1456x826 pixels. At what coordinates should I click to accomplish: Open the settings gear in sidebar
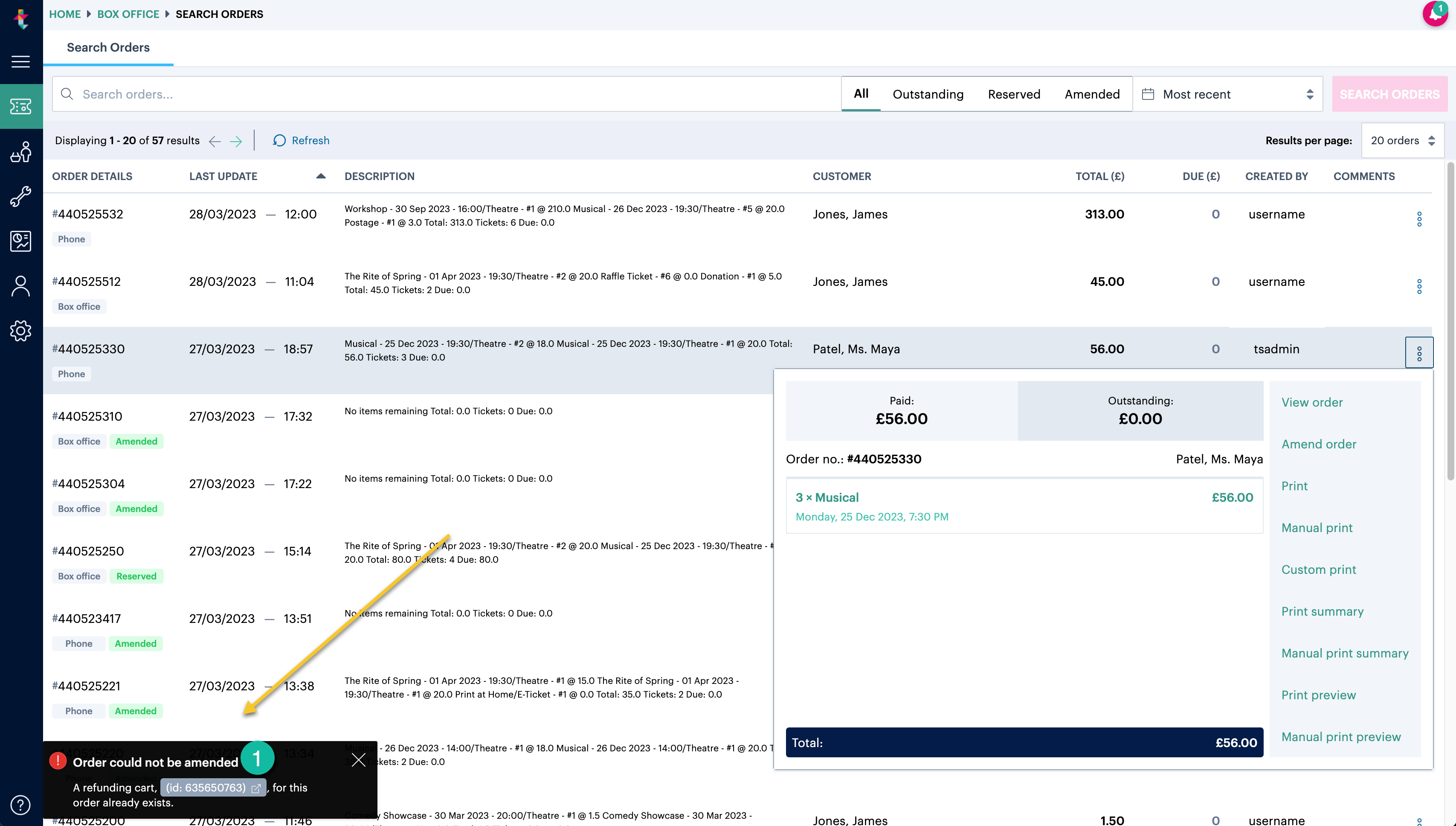click(x=21, y=331)
